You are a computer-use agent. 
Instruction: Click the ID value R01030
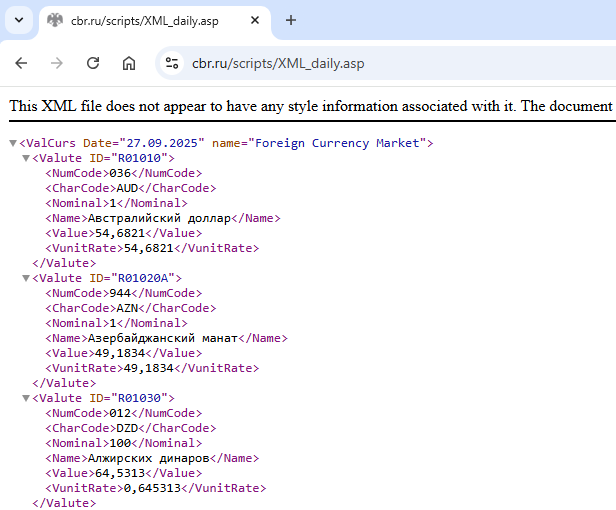(139, 398)
